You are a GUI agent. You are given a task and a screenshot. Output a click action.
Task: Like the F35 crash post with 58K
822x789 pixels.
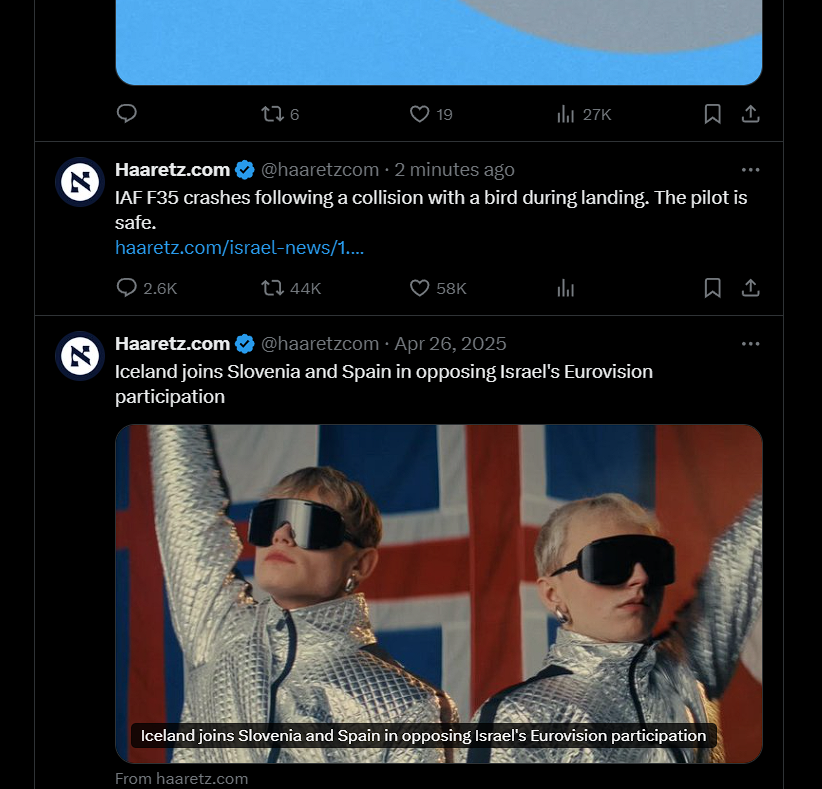click(x=438, y=288)
